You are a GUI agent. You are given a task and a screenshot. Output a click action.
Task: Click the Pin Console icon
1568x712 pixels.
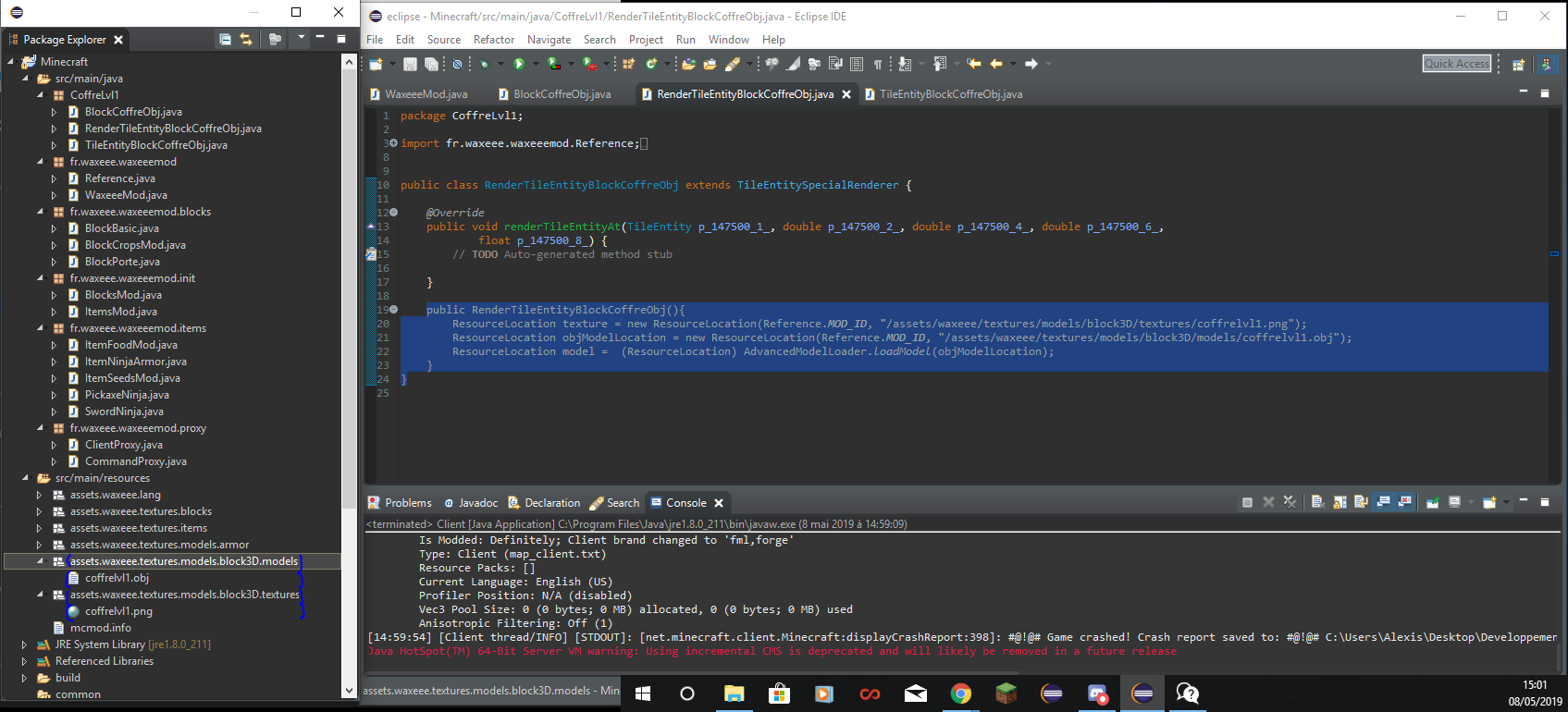tap(1432, 502)
